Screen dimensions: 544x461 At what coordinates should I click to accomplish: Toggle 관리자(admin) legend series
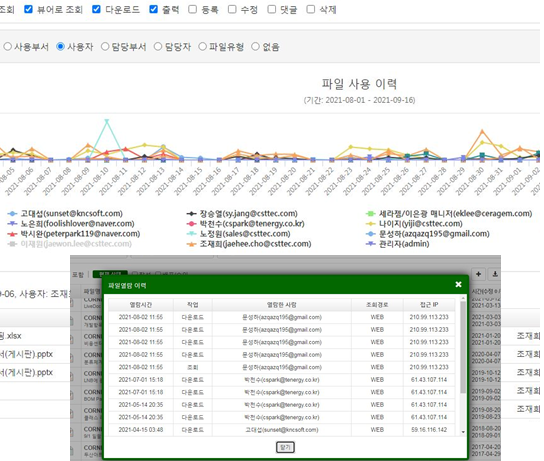[398, 244]
